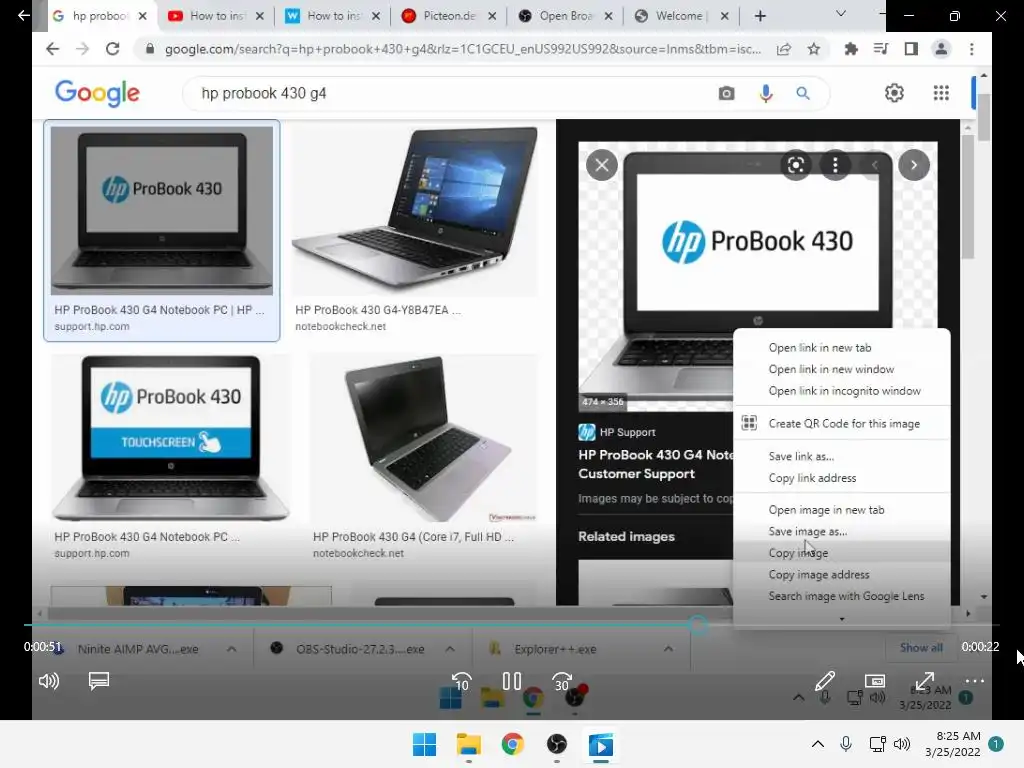Start voice search with microphone icon
This screenshot has height=768, width=1024.
pyautogui.click(x=766, y=93)
